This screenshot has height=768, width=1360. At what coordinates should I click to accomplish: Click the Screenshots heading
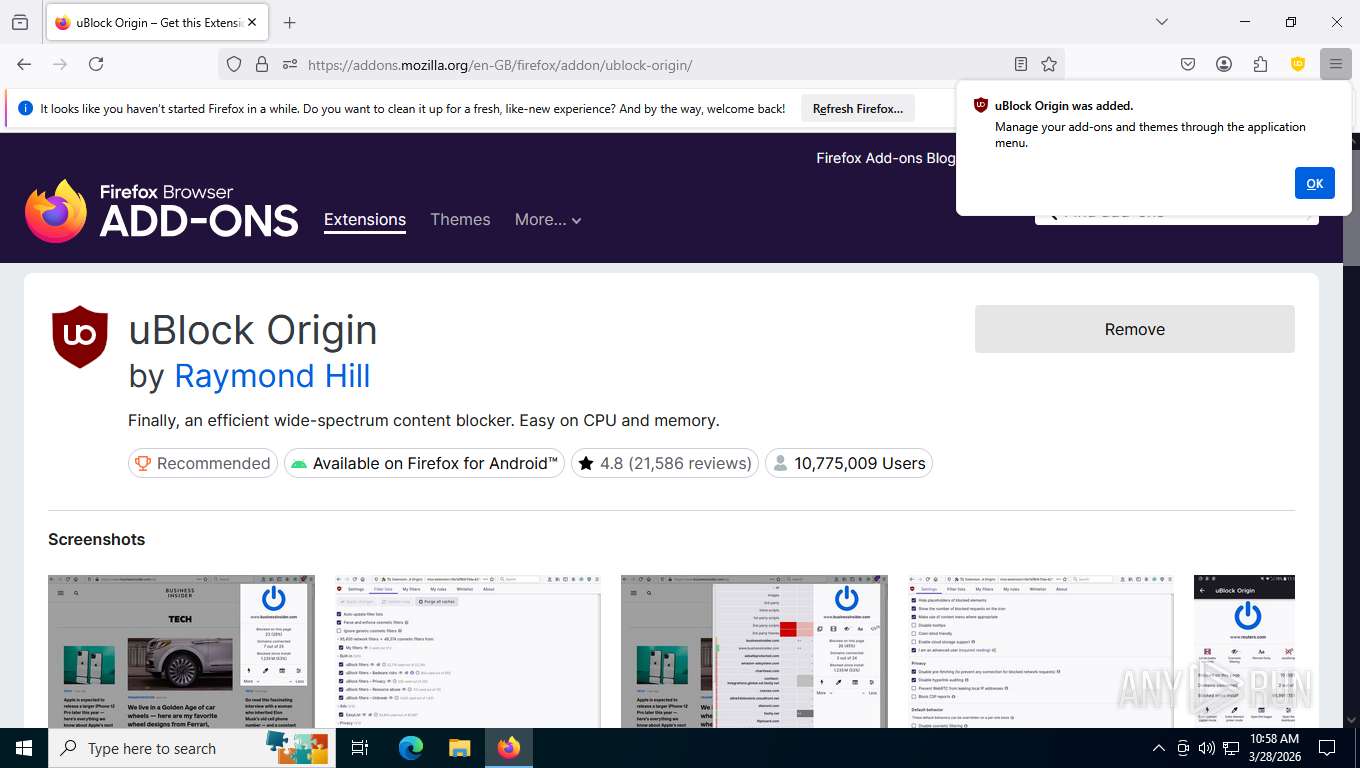[97, 540]
